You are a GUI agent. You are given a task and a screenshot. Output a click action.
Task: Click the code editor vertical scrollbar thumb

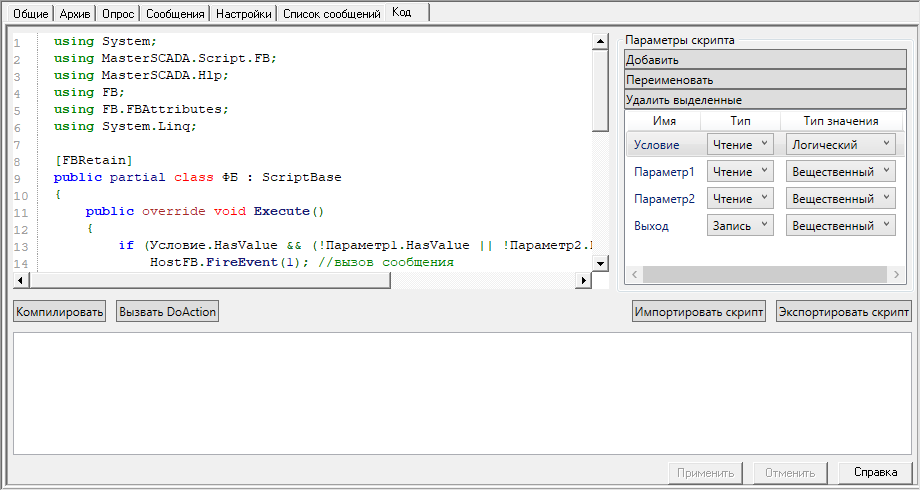pos(600,90)
